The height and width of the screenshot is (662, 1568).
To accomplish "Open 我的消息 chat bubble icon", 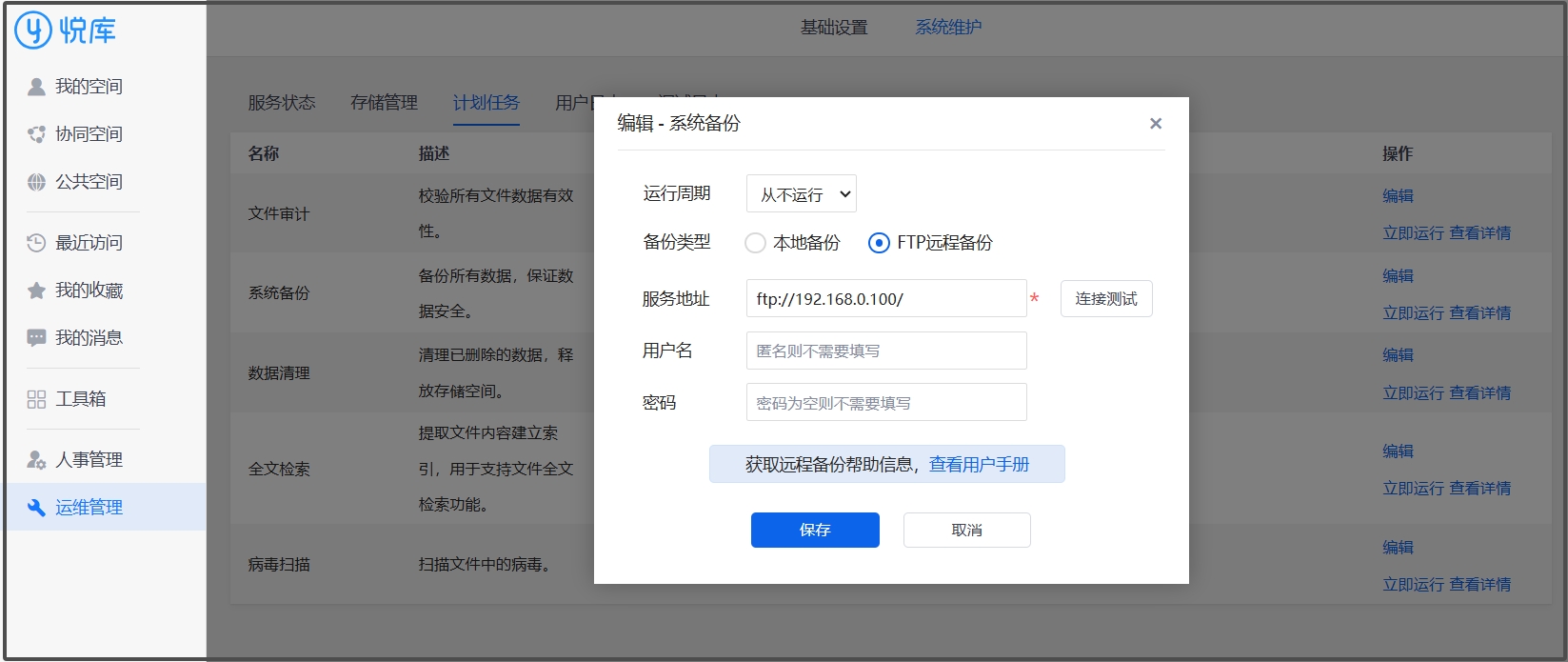I will (x=36, y=338).
